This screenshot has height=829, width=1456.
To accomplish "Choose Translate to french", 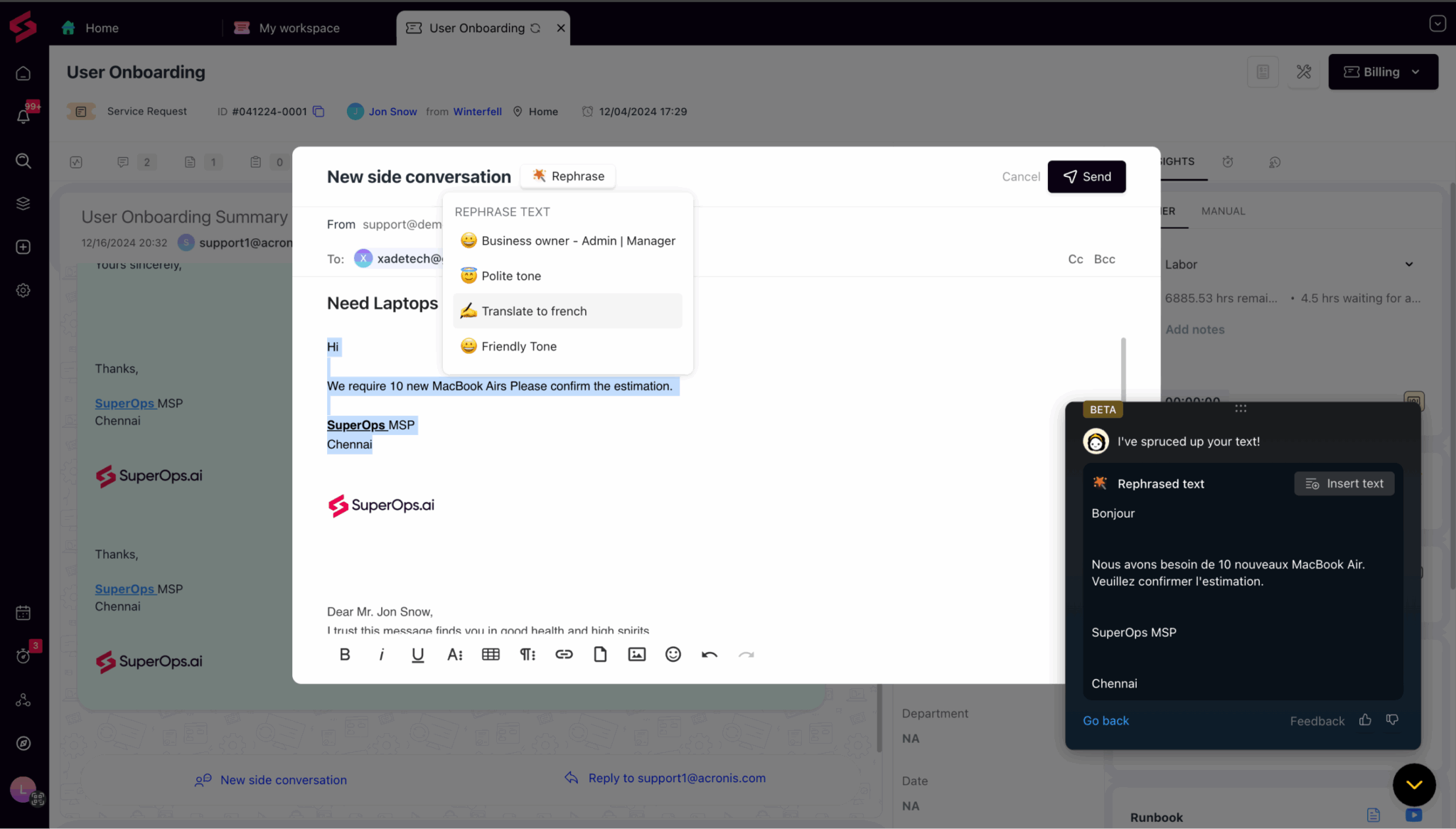I will point(567,311).
